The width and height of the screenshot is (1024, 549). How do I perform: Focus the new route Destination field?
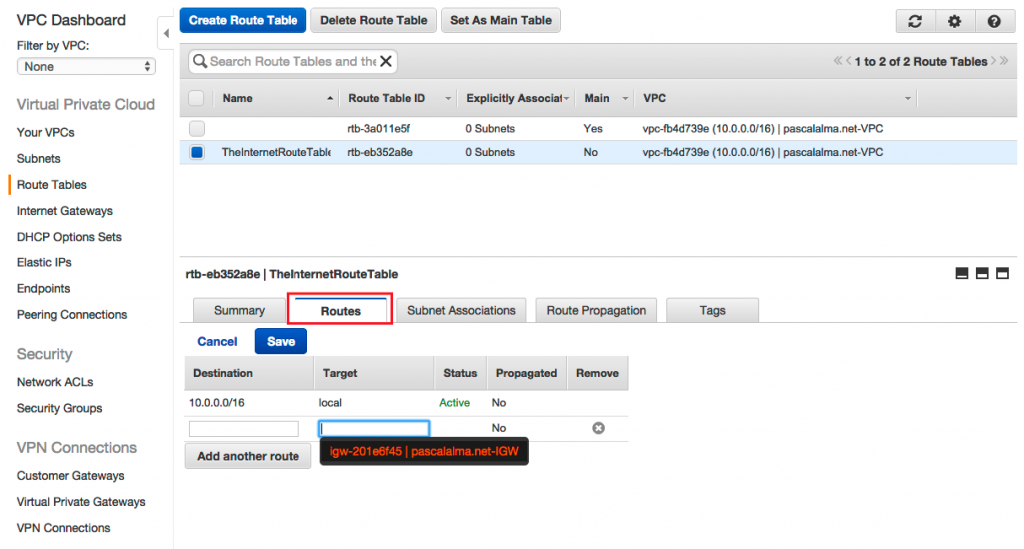tap(244, 428)
